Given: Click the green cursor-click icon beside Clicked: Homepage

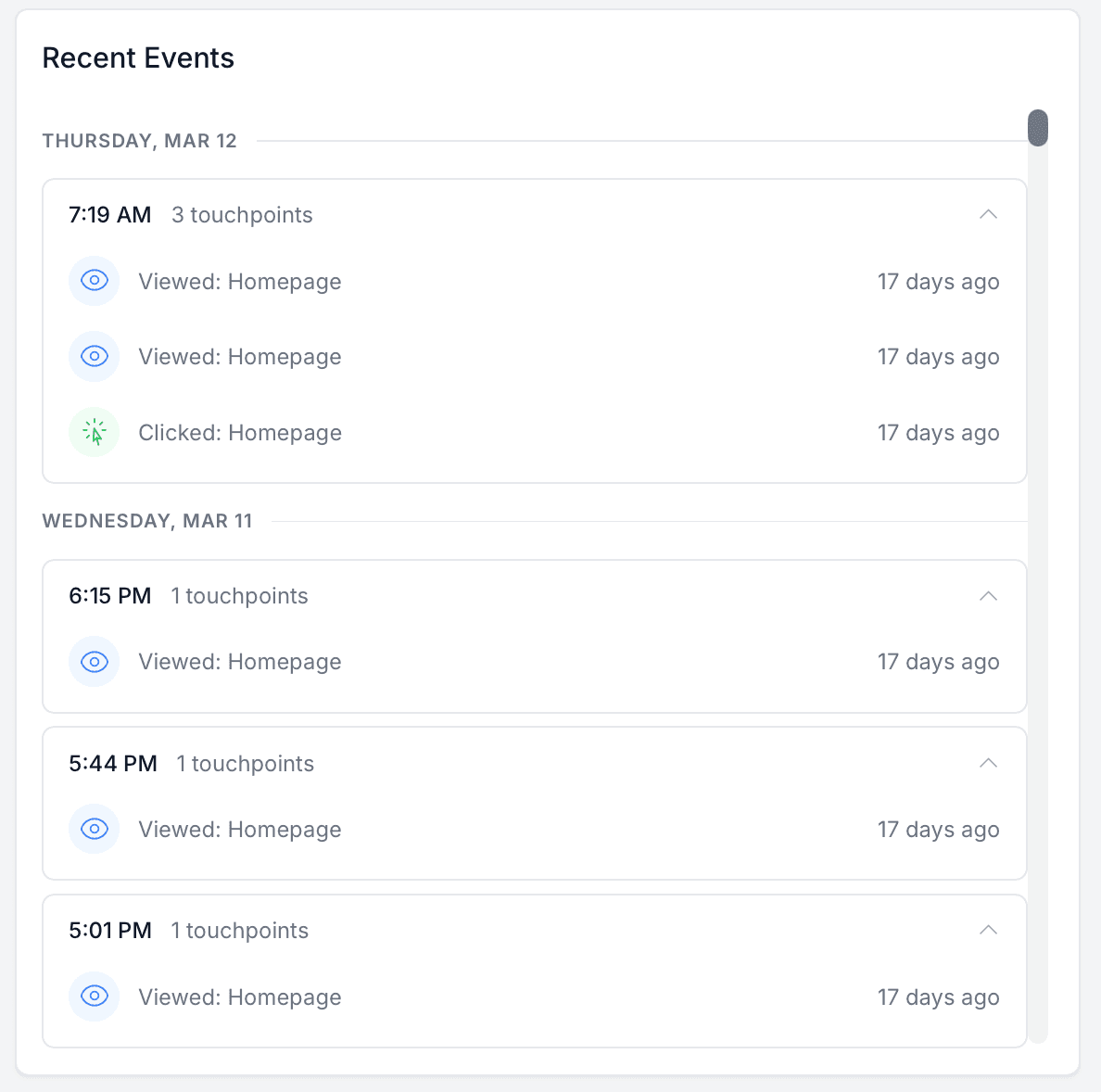Looking at the screenshot, I should 94,432.
